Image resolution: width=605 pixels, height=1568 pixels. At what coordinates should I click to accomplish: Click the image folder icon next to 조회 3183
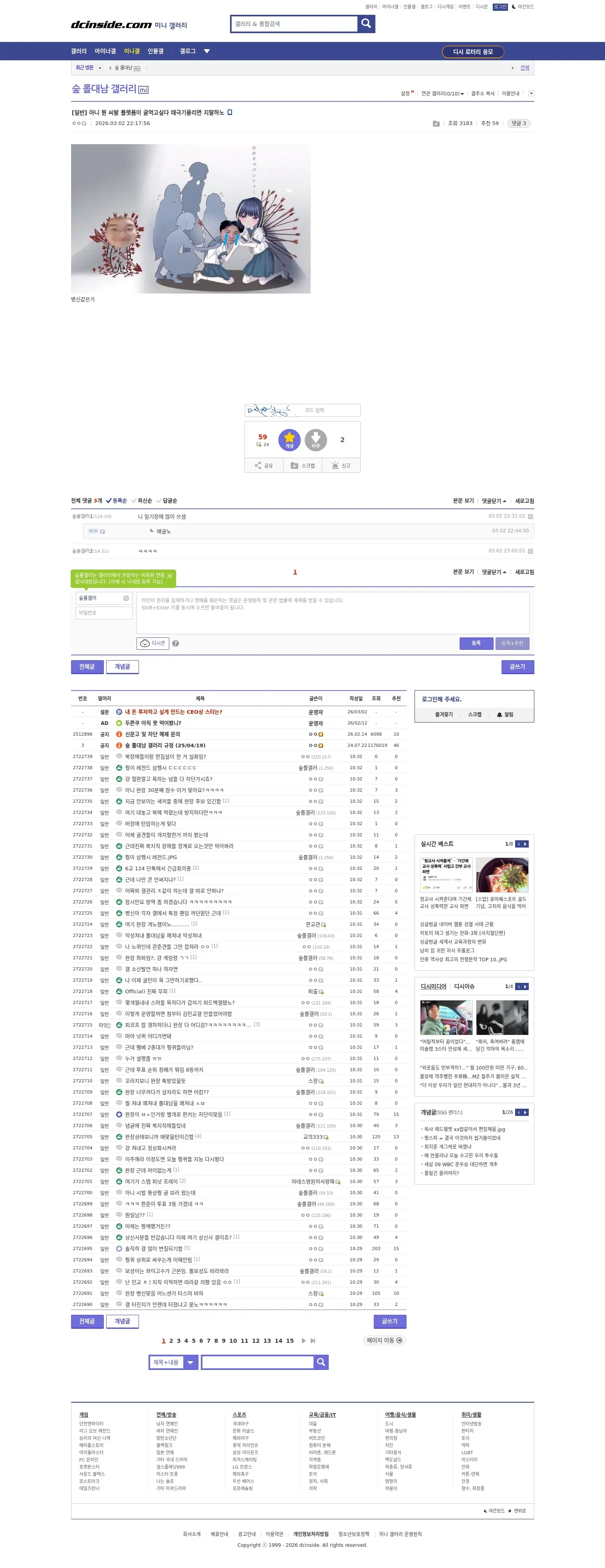tap(436, 123)
